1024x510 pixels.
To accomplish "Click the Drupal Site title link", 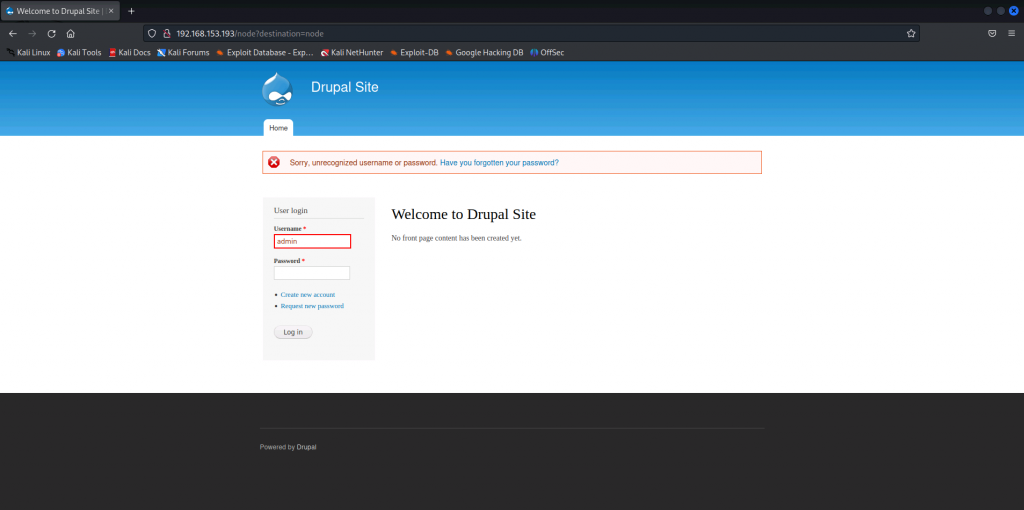I will (344, 87).
